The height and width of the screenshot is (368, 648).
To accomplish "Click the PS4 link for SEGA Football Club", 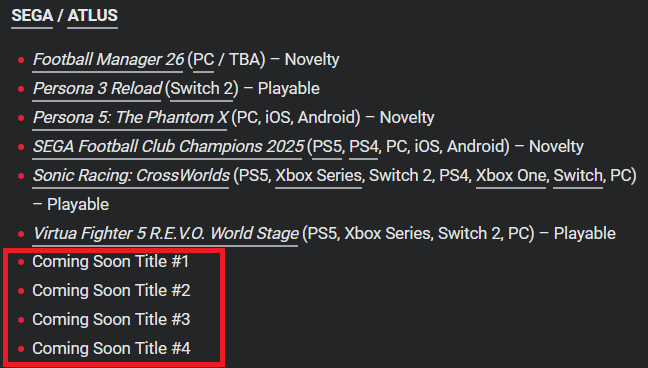I will coord(364,146).
